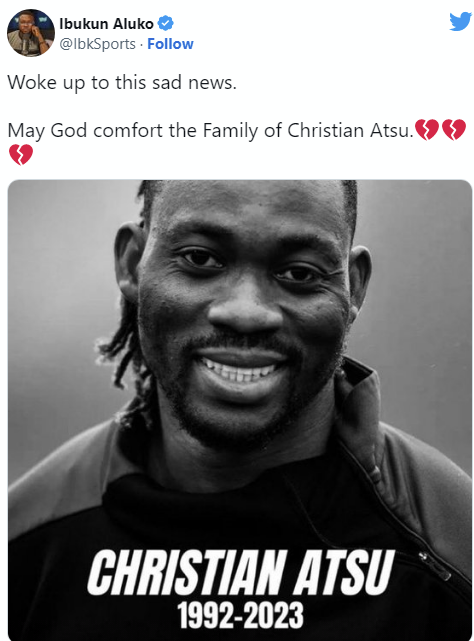474x641 pixels.
Task: Open the Ibukun Aluko display name link
Action: point(106,24)
